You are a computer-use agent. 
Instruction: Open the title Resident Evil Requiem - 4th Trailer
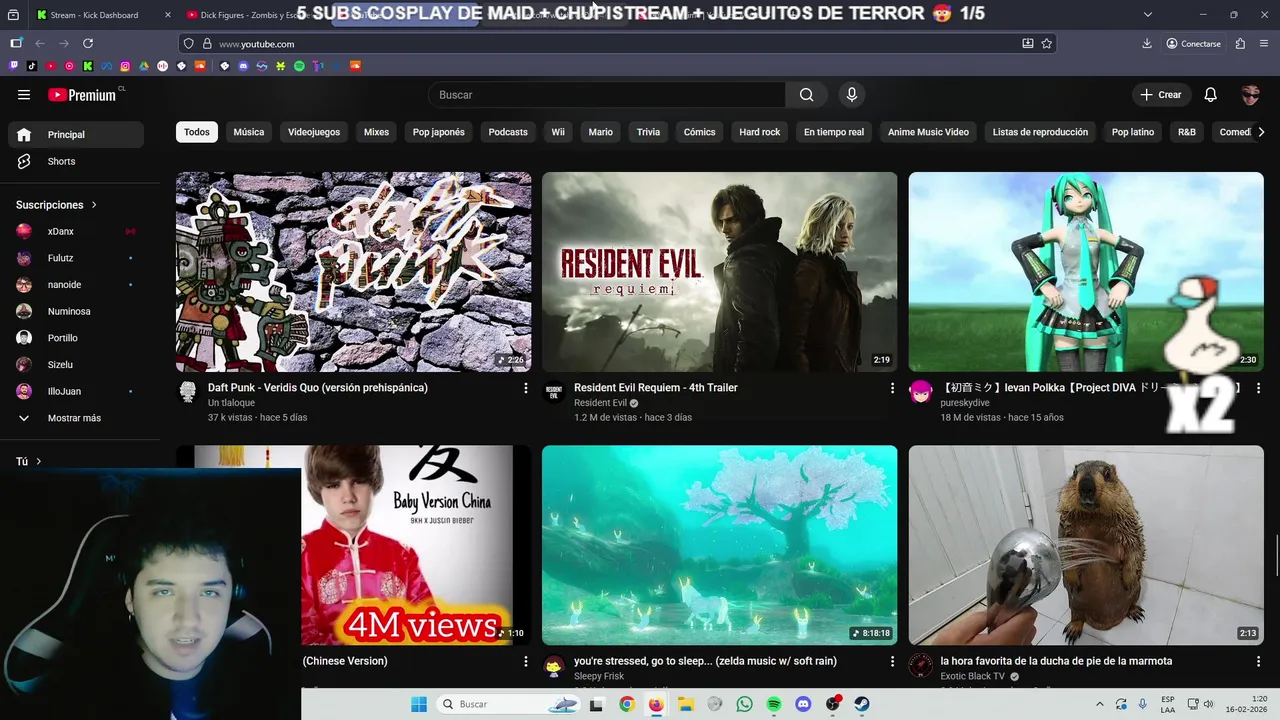(656, 388)
